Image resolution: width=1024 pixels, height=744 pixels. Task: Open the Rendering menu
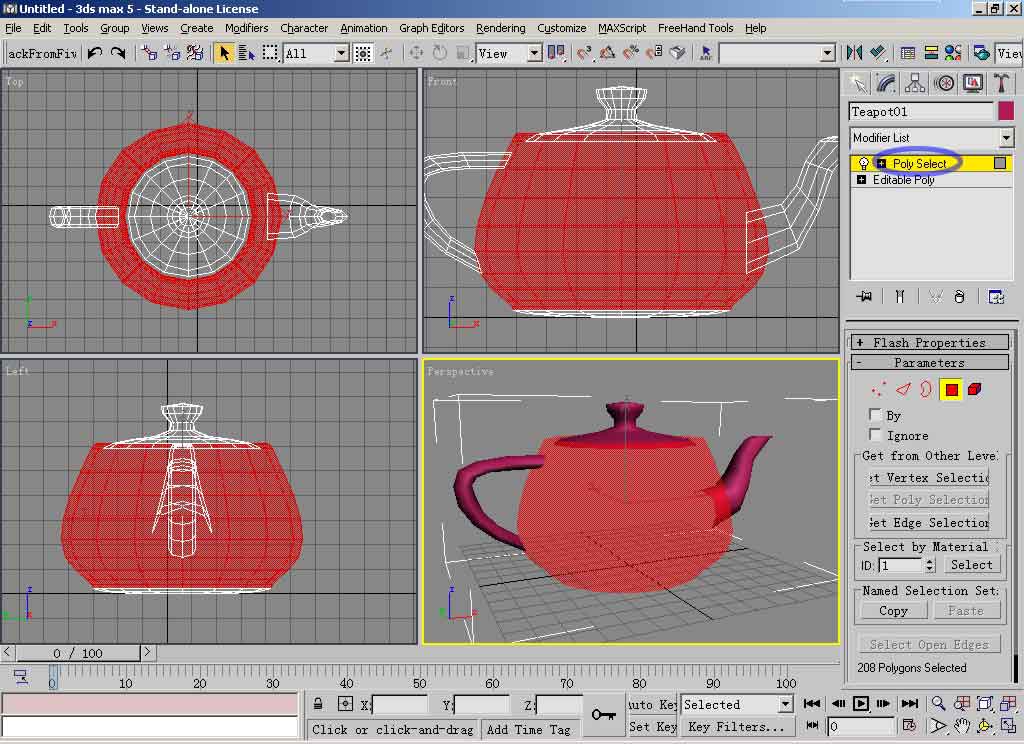click(500, 28)
